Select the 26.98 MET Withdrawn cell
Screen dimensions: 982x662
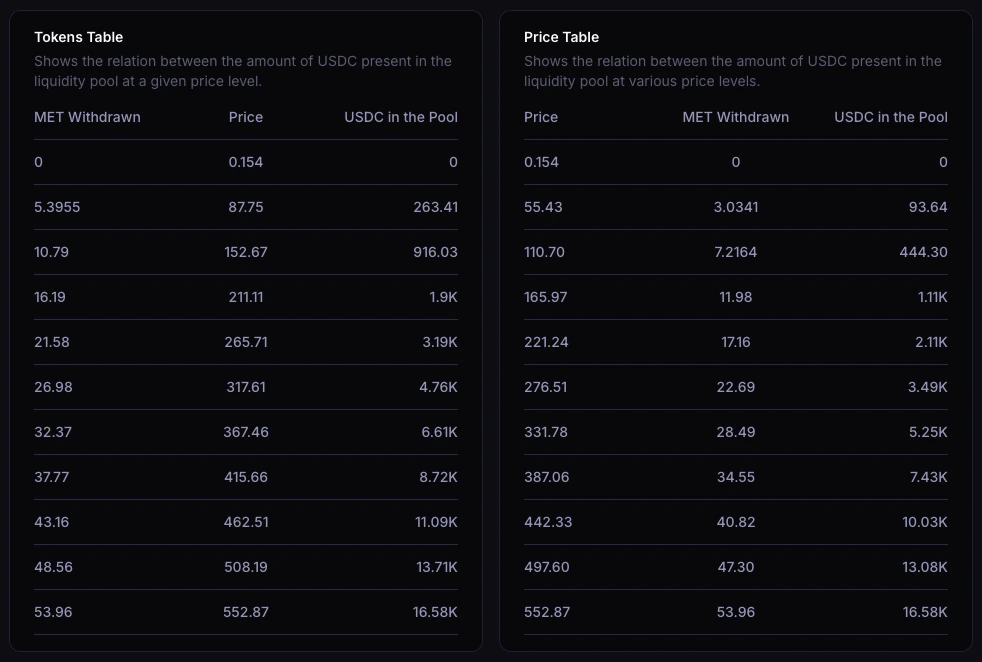point(53,388)
